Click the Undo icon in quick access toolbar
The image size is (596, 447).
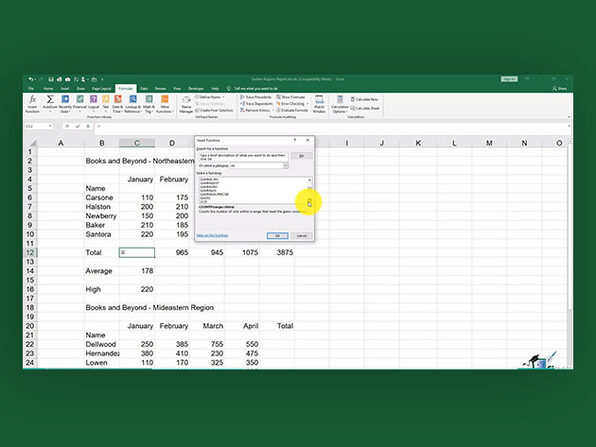[30, 79]
